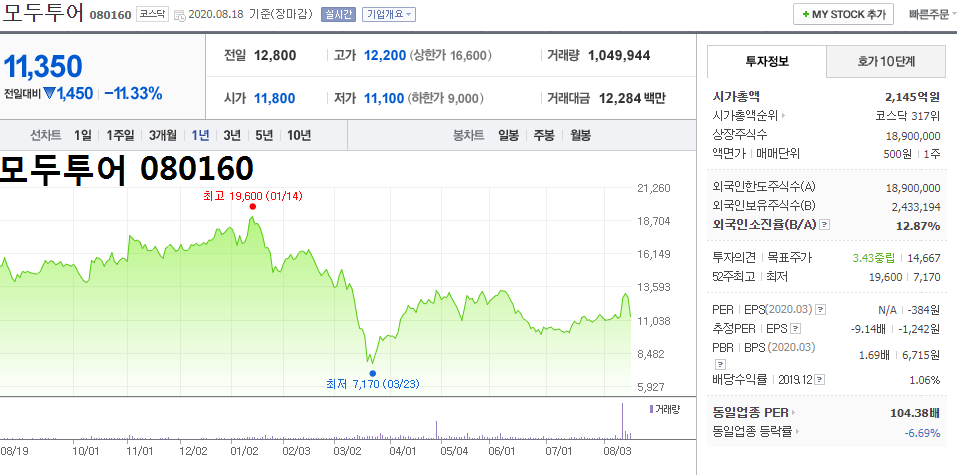Screen dimensions: 960x475
Task: Click the 고가 12,200 value
Action: pyautogui.click(x=385, y=56)
